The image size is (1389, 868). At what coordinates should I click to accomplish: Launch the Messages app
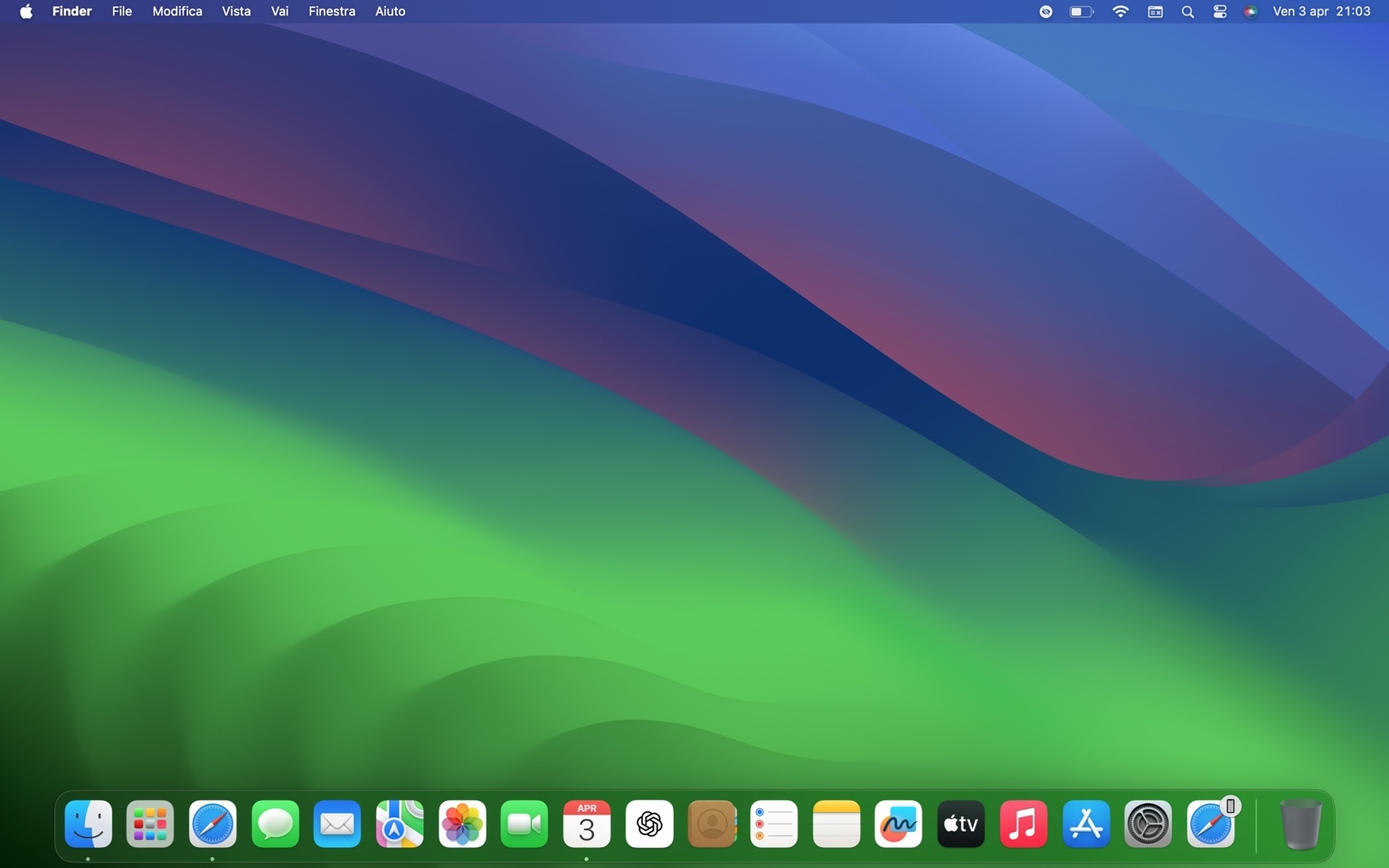click(274, 824)
